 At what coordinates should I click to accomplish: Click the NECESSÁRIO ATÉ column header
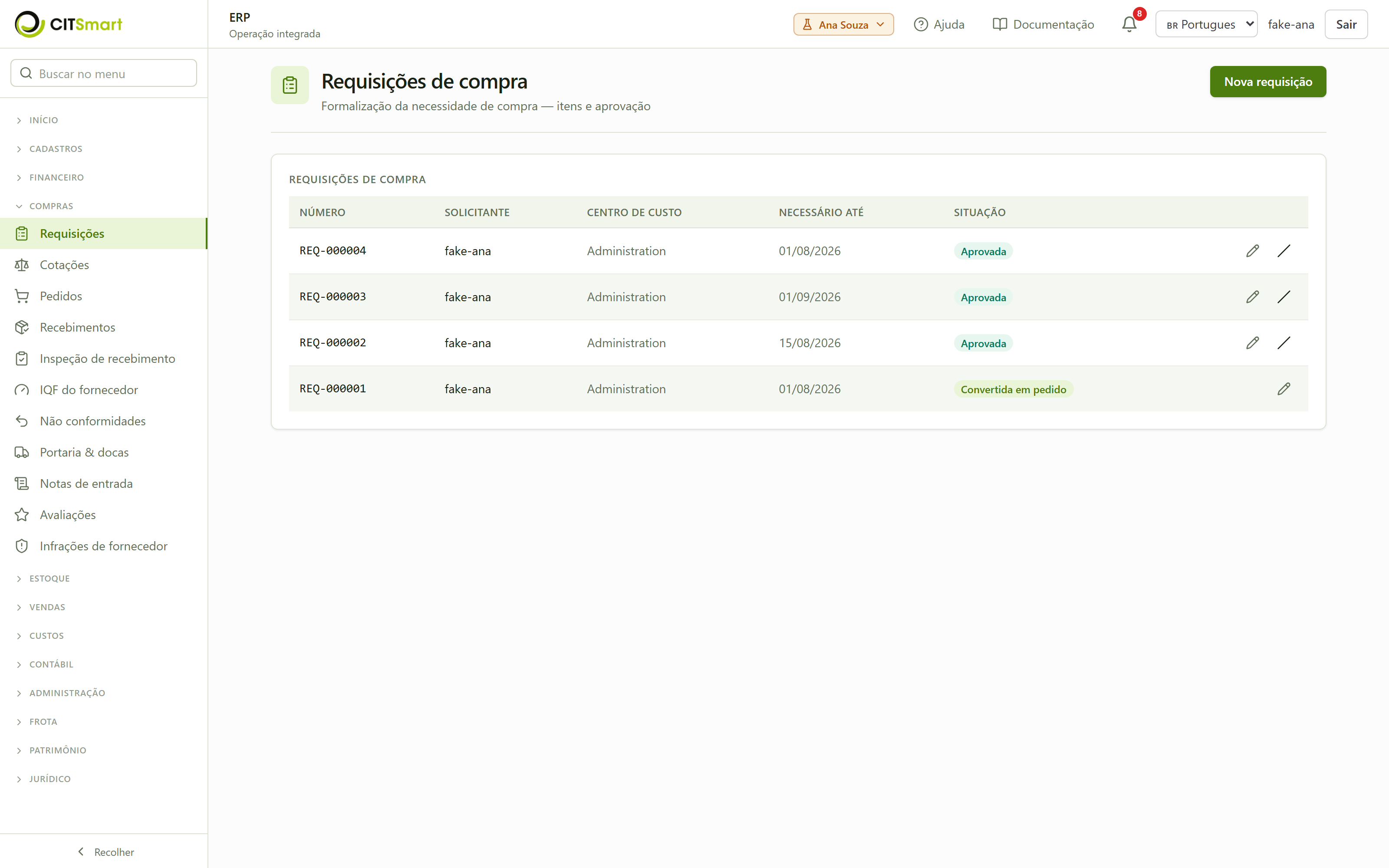click(x=821, y=212)
